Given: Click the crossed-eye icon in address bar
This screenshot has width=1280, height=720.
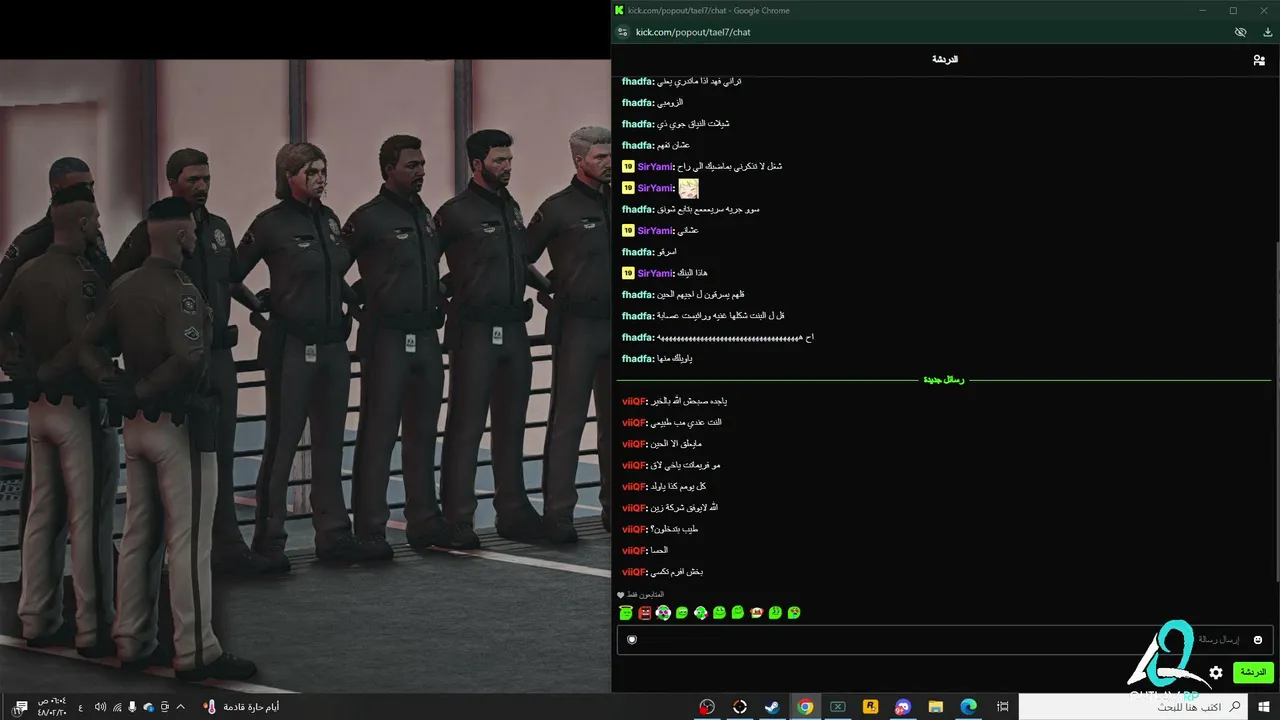Looking at the screenshot, I should [x=1241, y=32].
